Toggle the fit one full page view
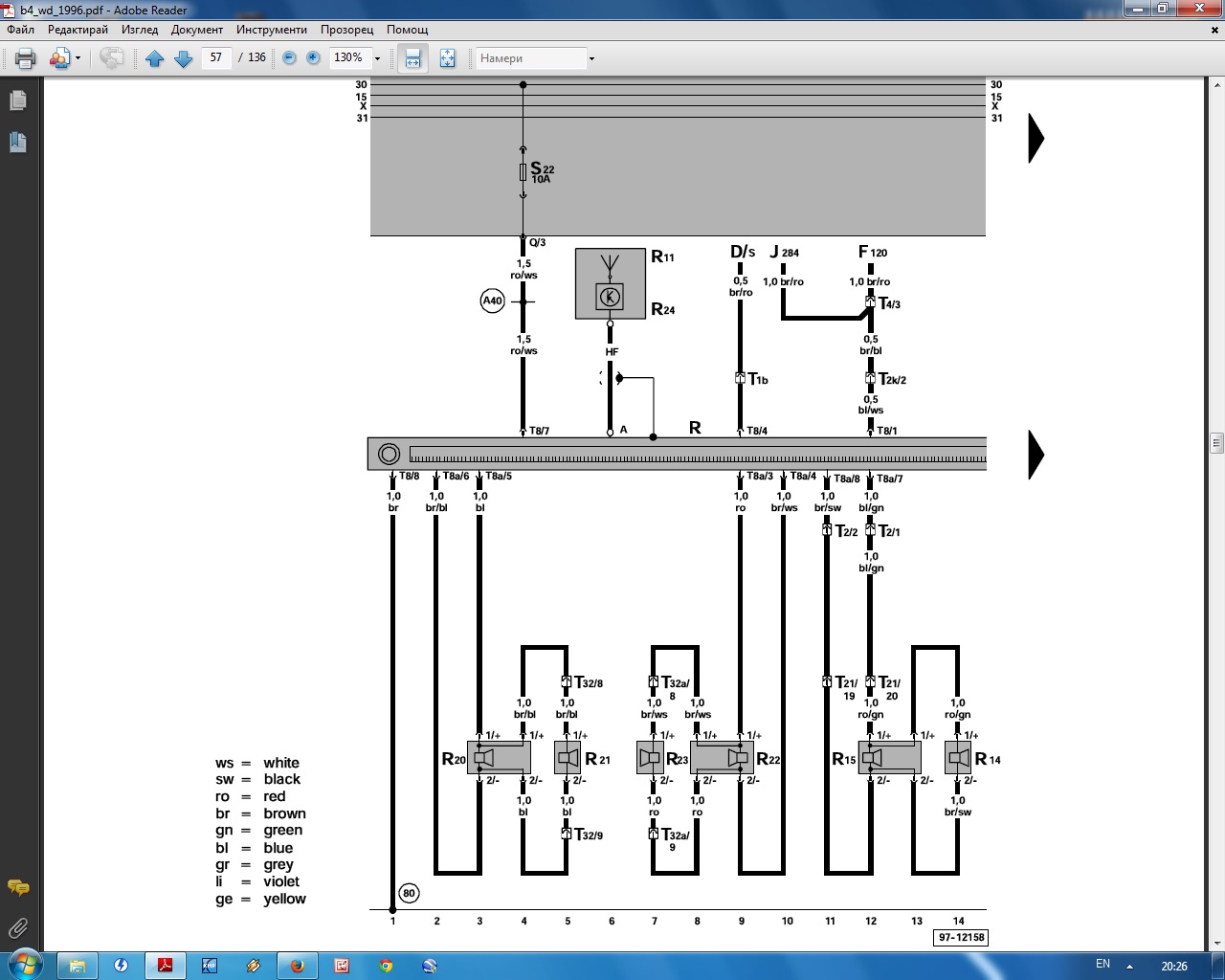 click(x=447, y=58)
